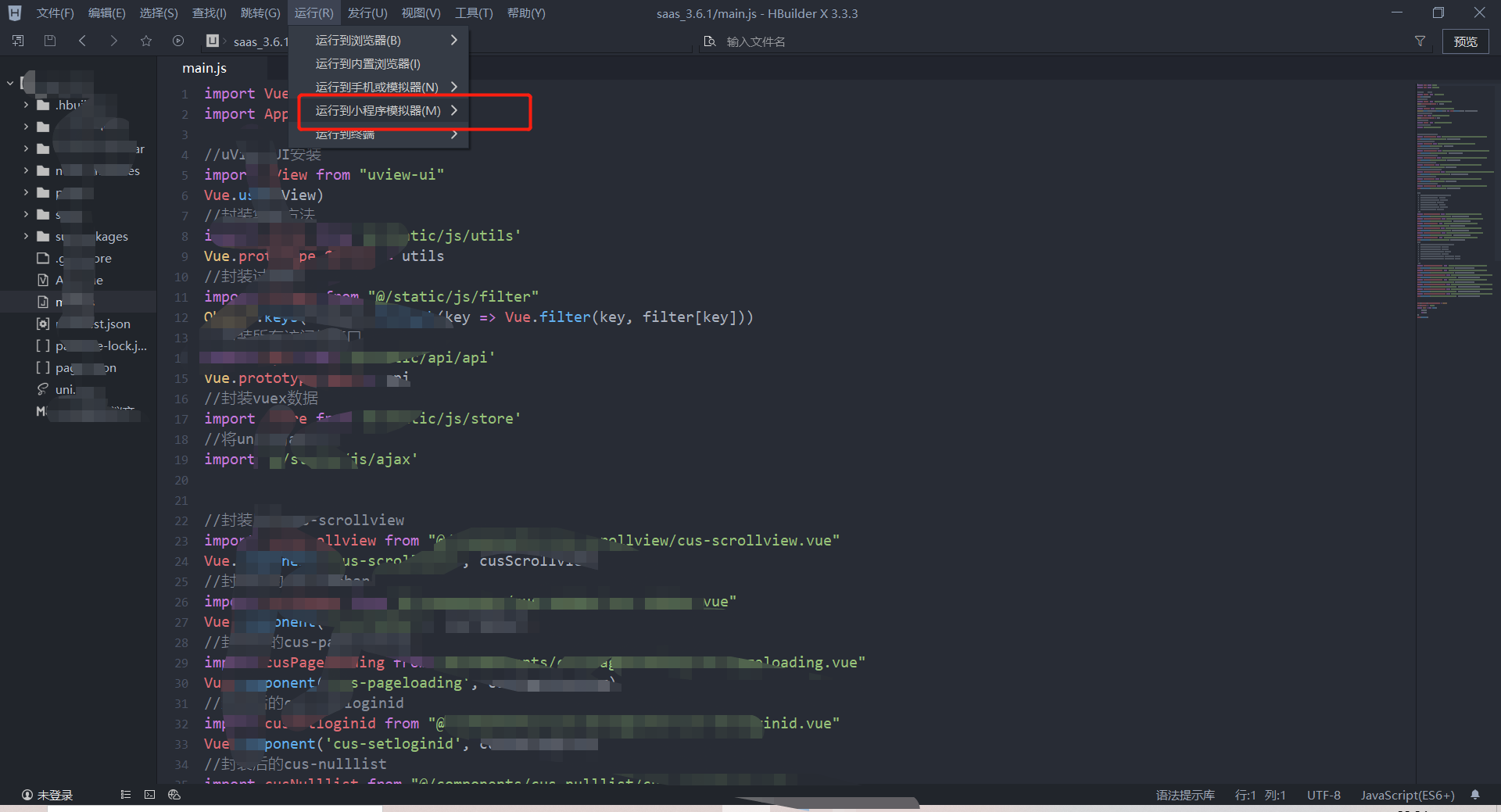
Task: Run the project using the play circle icon
Action: [178, 41]
